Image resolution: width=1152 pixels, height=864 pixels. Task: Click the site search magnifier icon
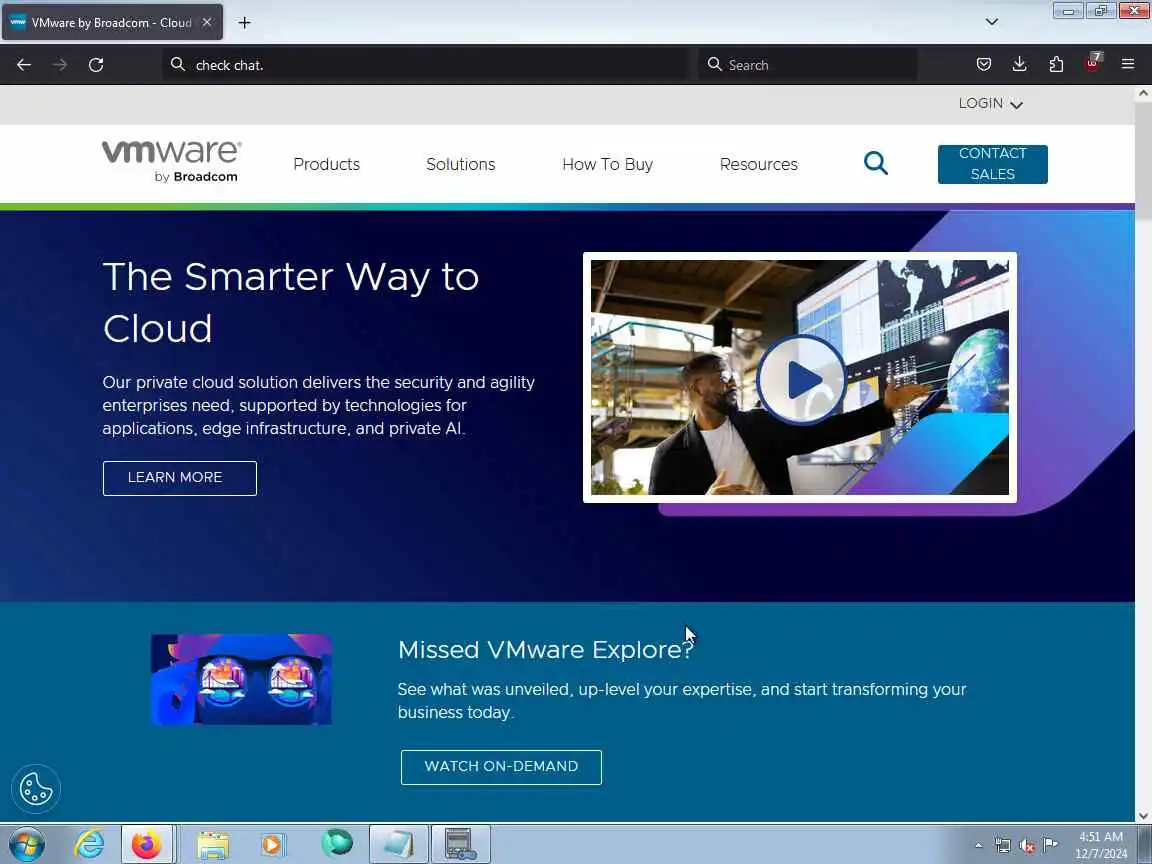[x=875, y=163]
